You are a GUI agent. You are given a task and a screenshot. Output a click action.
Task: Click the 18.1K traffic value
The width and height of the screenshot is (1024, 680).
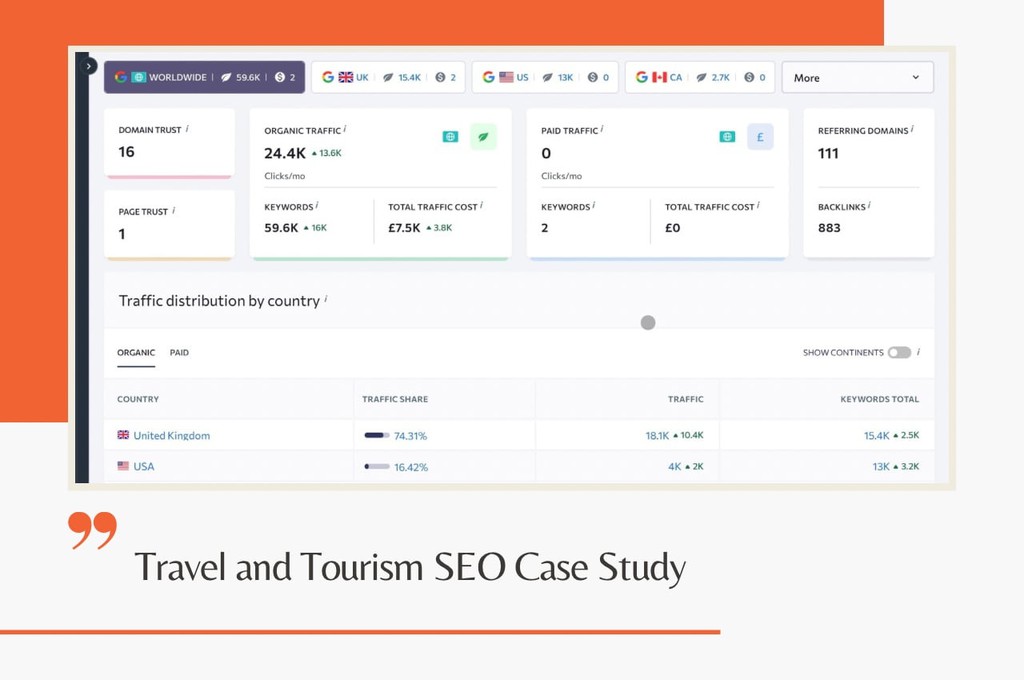click(x=657, y=436)
